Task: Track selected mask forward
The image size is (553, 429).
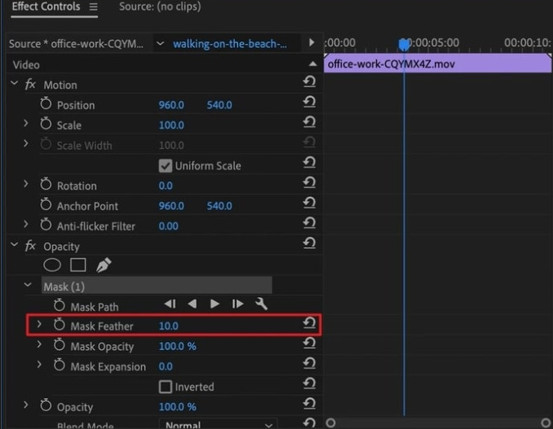Action: coord(215,304)
